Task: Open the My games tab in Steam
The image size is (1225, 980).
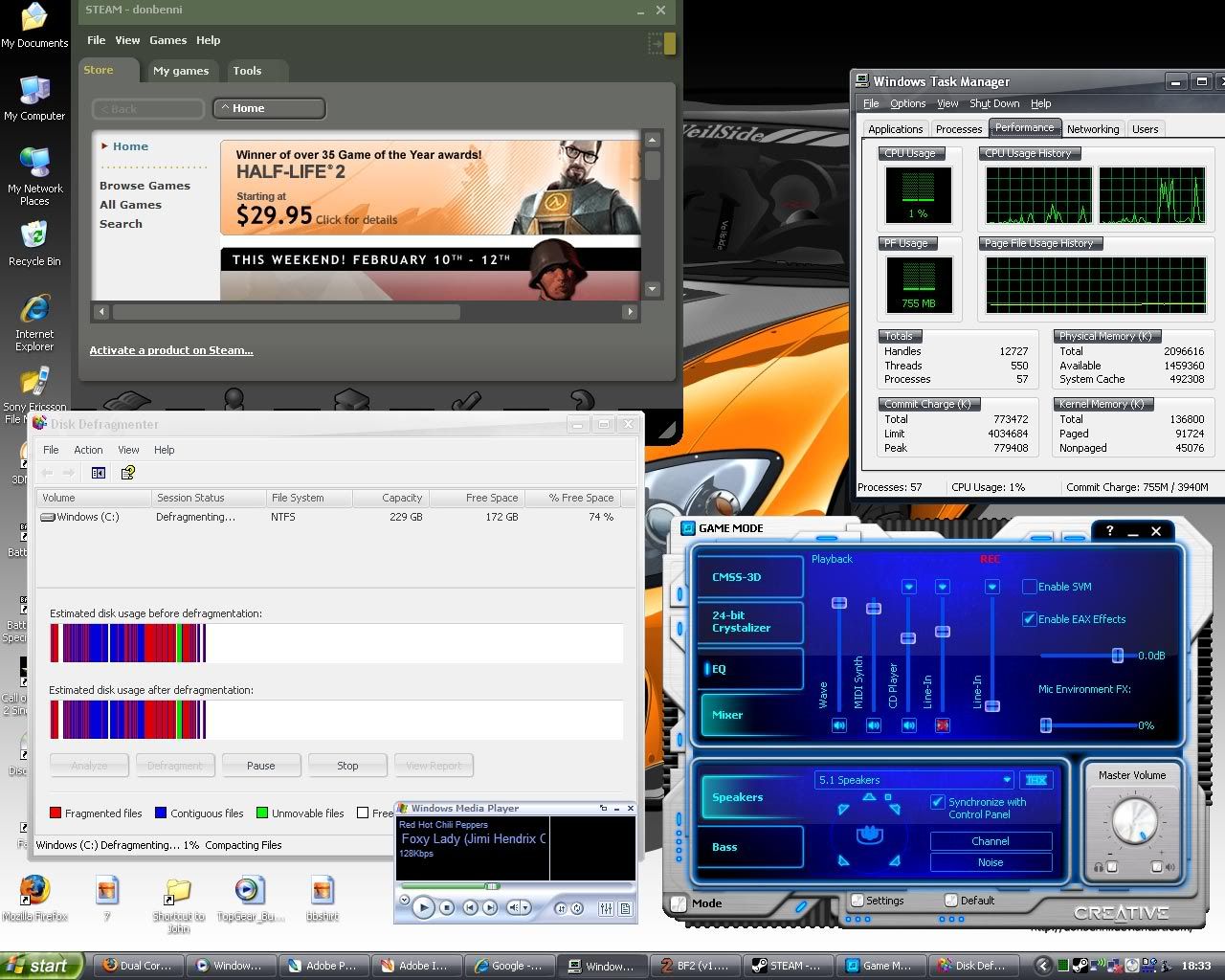Action: pos(181,71)
